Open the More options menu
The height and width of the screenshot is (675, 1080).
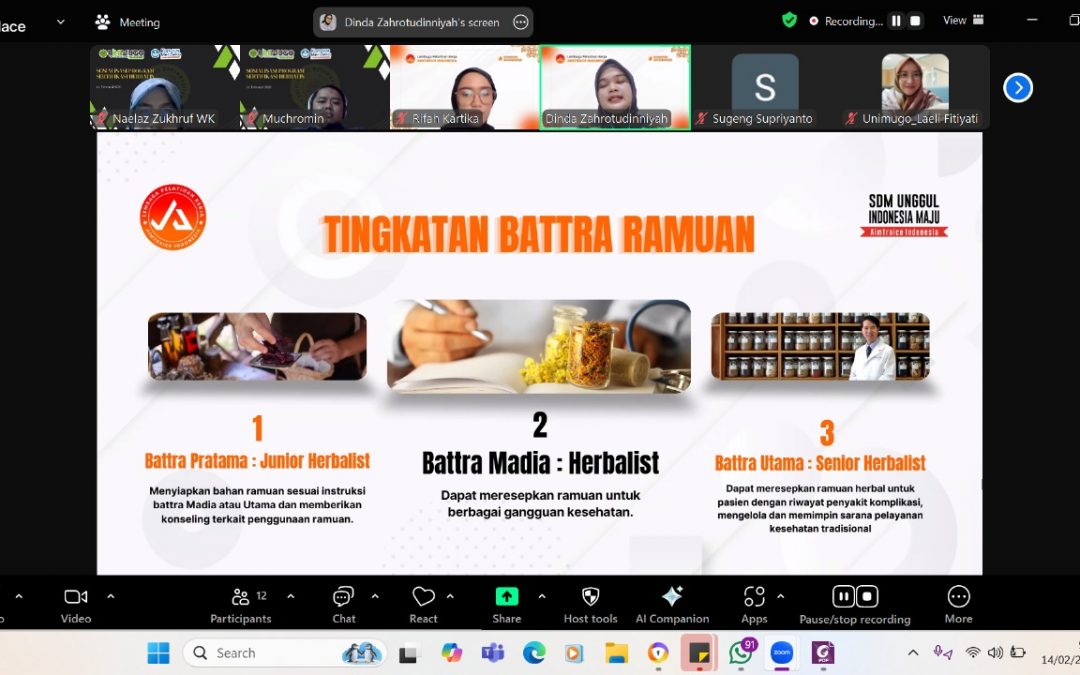(959, 605)
